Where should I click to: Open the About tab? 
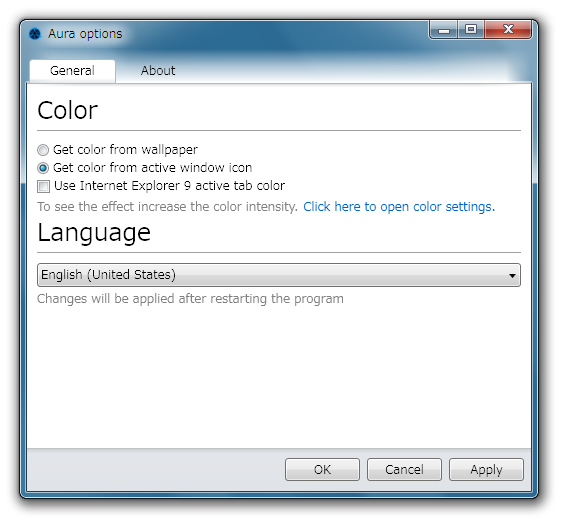(158, 71)
